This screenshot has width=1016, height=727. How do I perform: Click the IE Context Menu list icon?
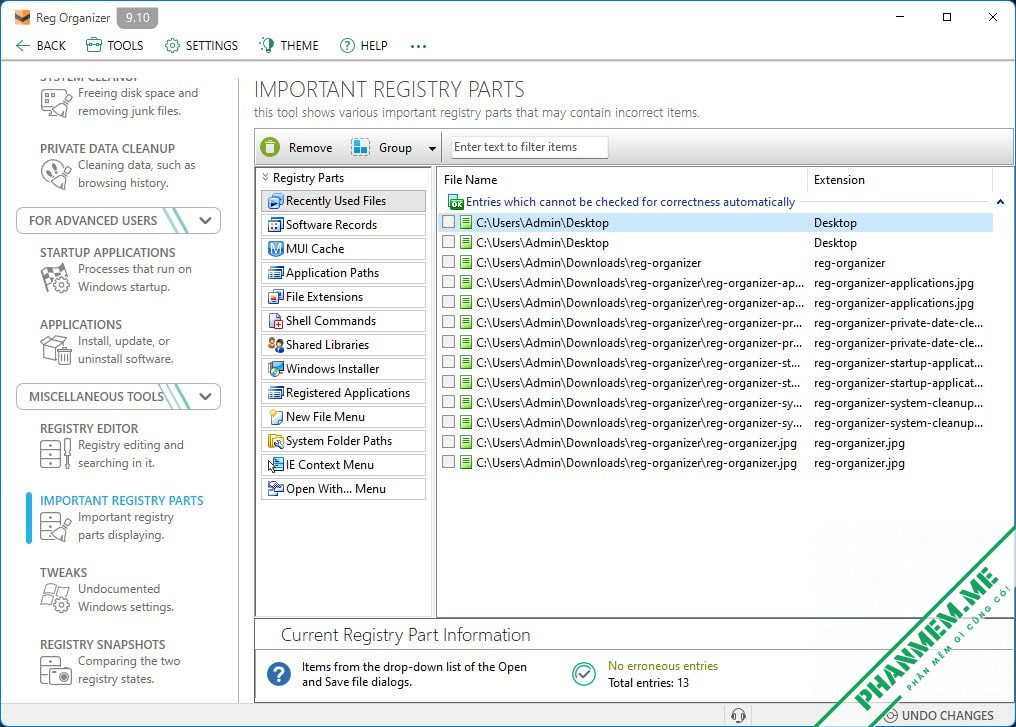tap(275, 465)
